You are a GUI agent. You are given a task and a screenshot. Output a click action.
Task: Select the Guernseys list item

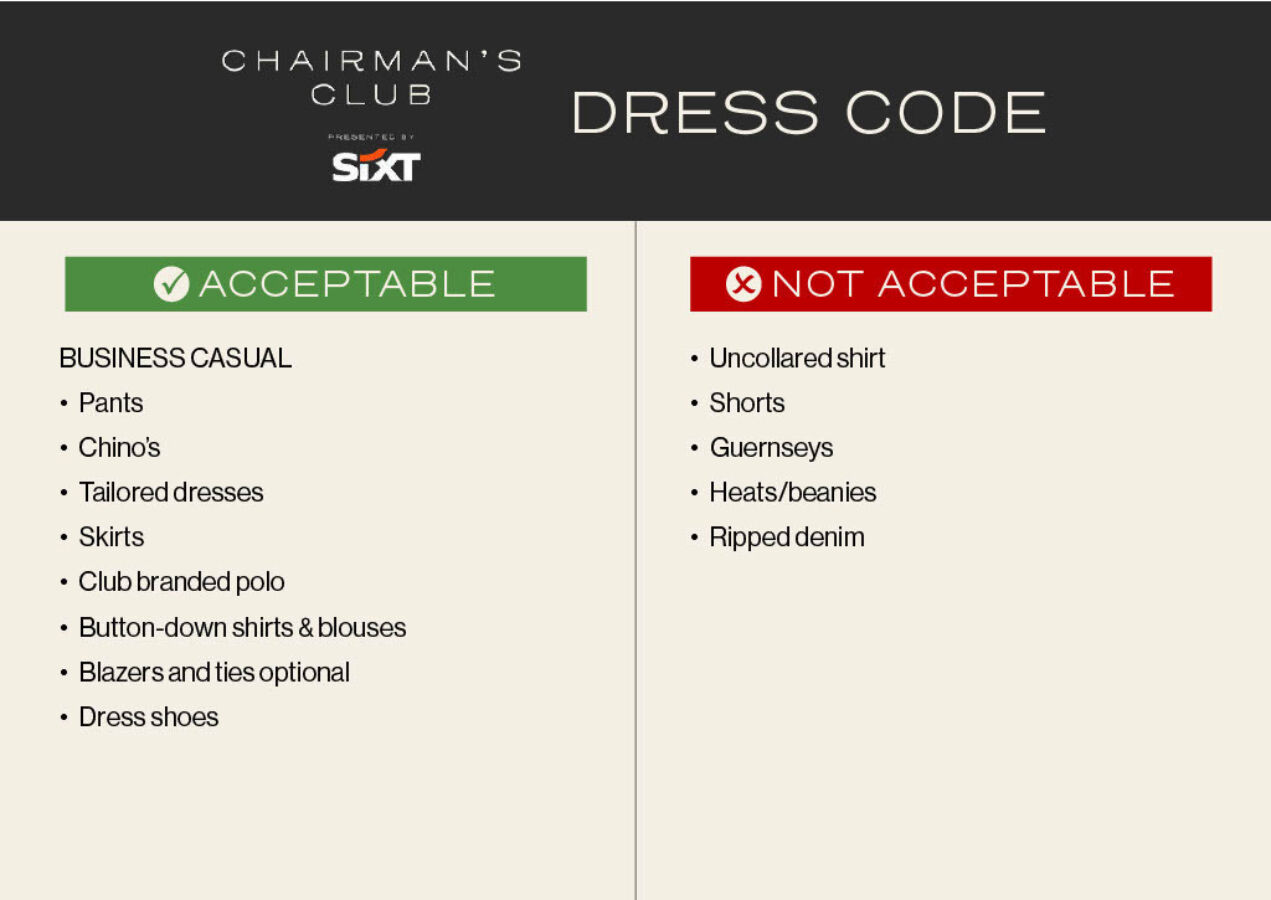click(x=771, y=447)
